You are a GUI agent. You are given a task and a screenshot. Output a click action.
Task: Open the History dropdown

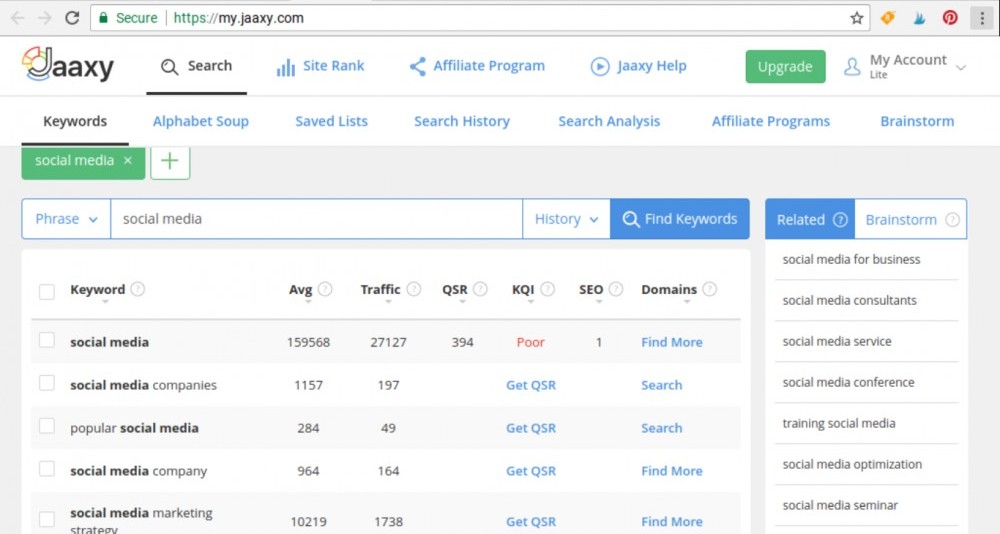566,219
